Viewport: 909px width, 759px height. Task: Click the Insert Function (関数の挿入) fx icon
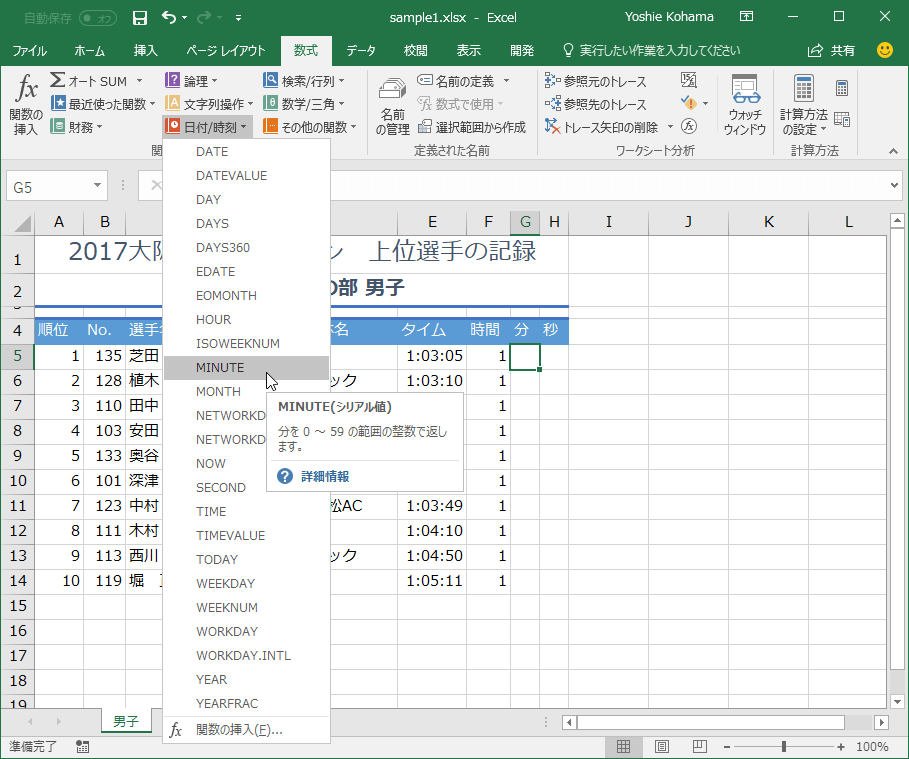[25, 103]
